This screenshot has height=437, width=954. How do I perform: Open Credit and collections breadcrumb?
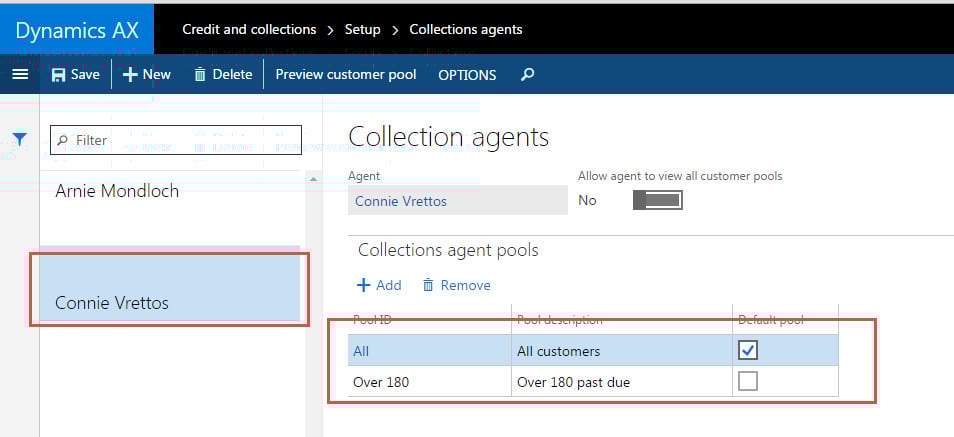(x=249, y=29)
